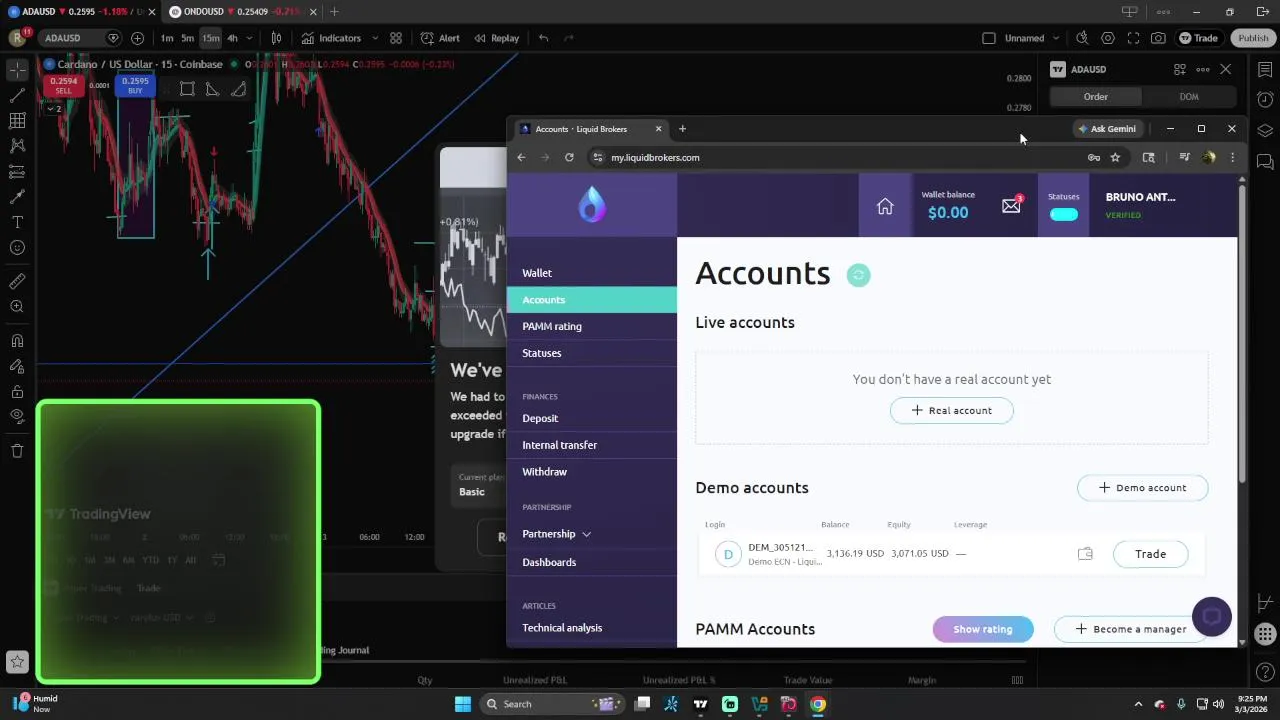Image resolution: width=1280 pixels, height=720 pixels.
Task: Click the red SELL 0.2594 button
Action: click(63, 86)
